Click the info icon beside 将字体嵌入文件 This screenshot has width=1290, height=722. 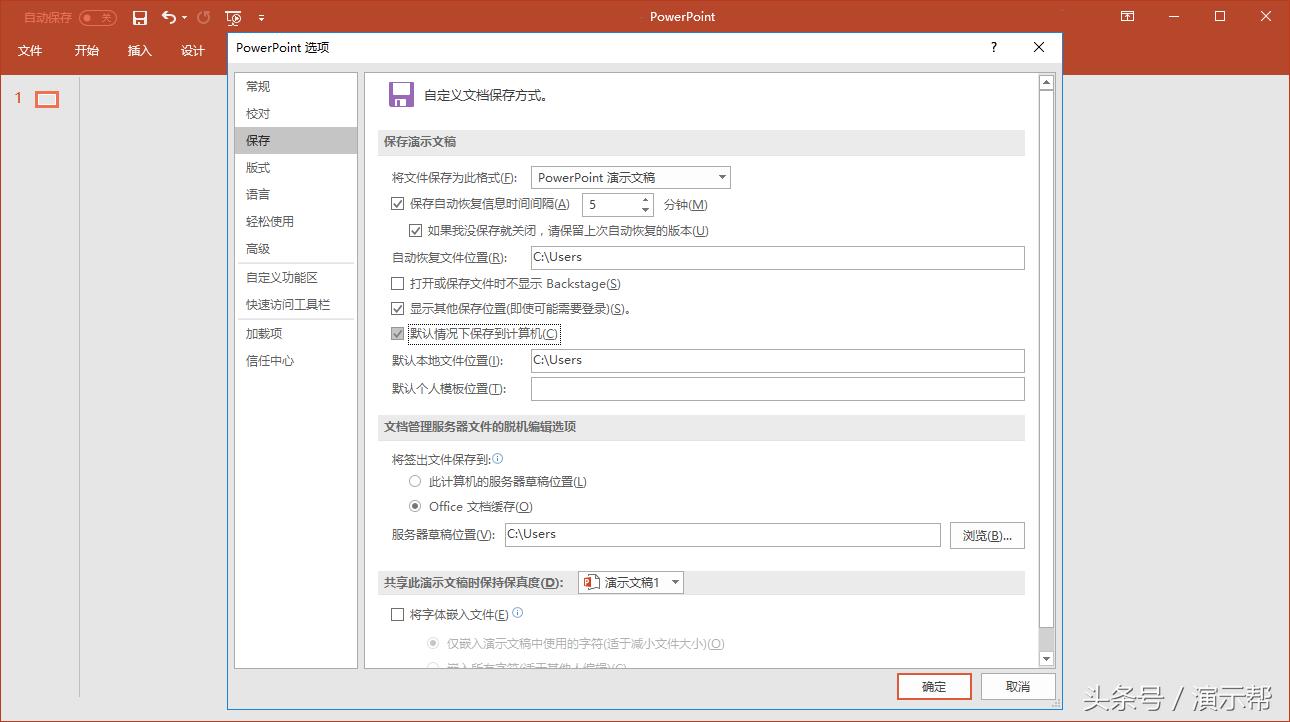518,613
